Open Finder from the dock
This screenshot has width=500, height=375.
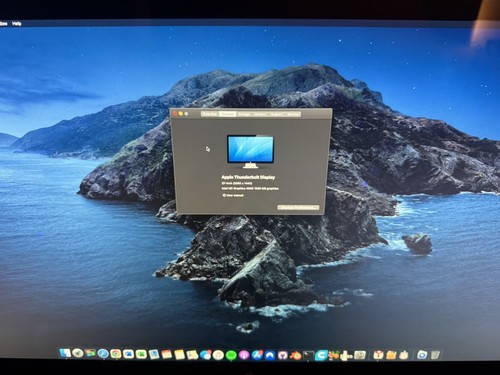[x=65, y=353]
